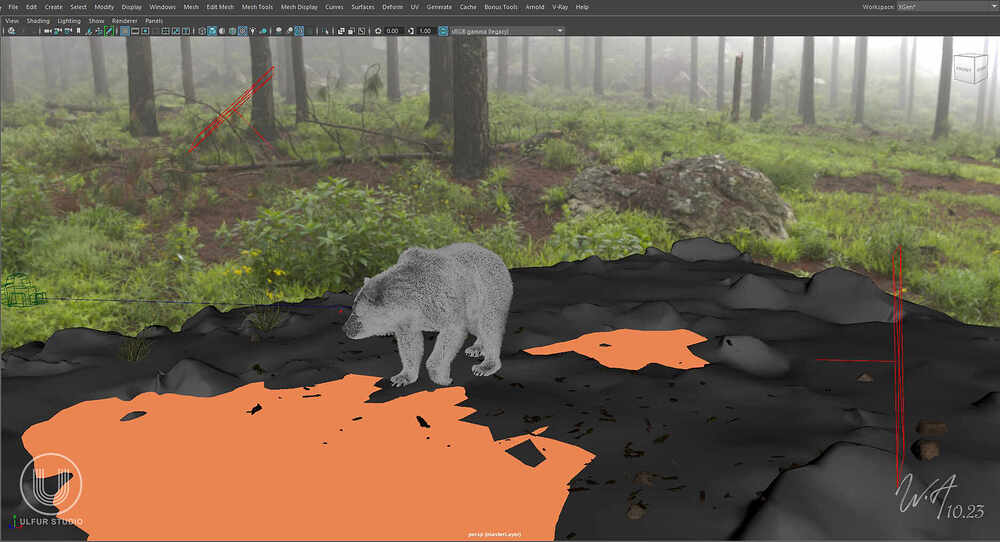The width and height of the screenshot is (1000, 542).
Task: Click Screen Space Ambient Occlusion icon
Action: 278,31
